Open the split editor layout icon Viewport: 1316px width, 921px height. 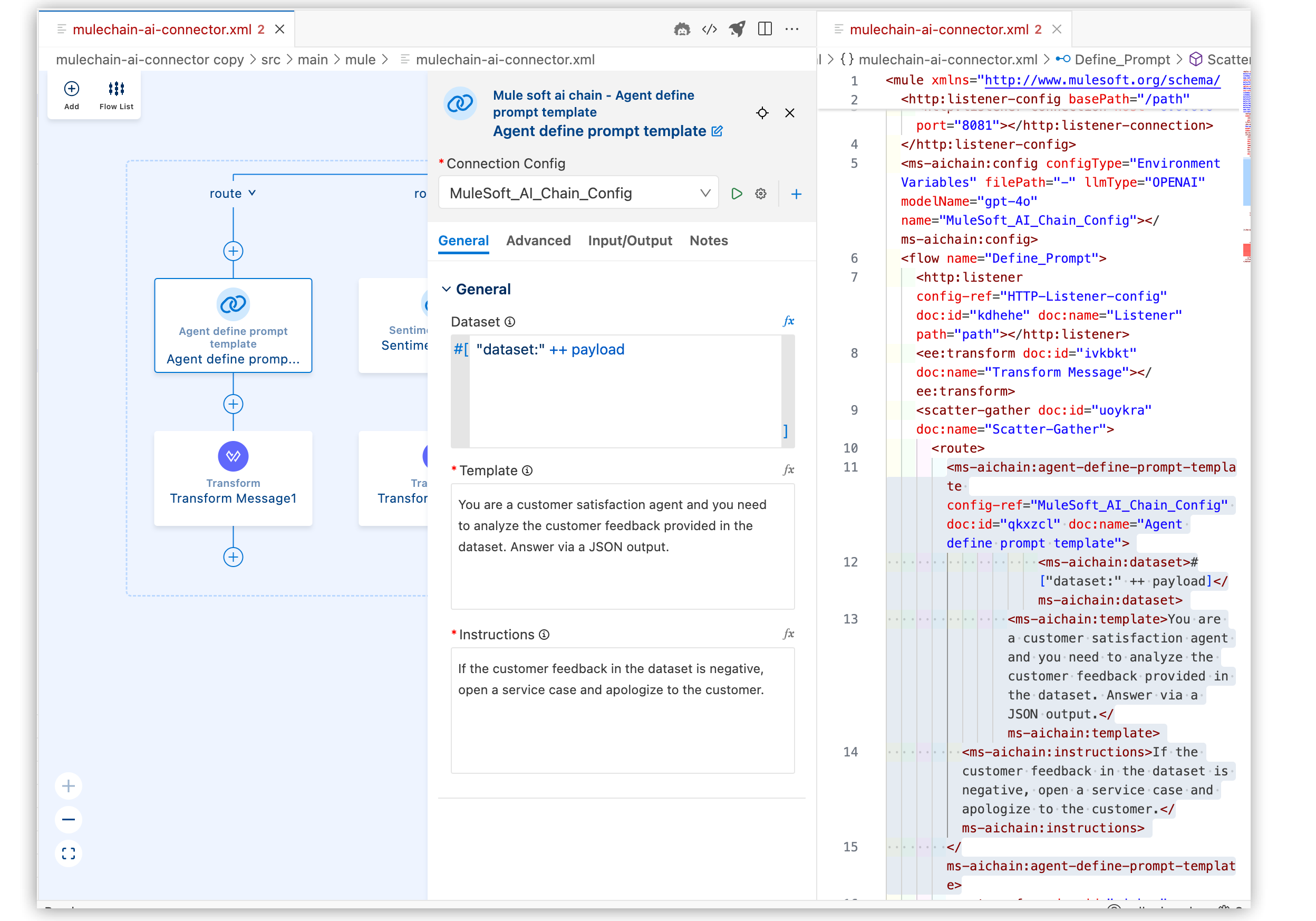(765, 28)
